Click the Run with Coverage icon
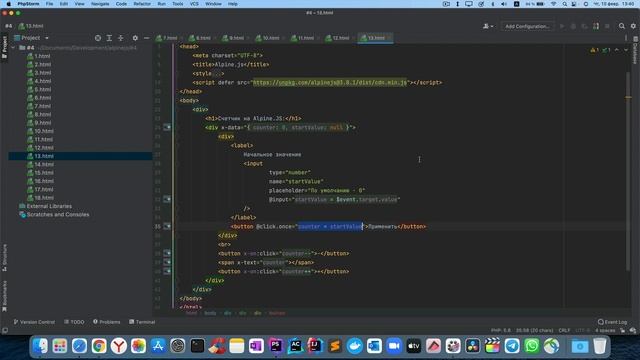Image resolution: width=640 pixels, height=360 pixels. pos(584,26)
